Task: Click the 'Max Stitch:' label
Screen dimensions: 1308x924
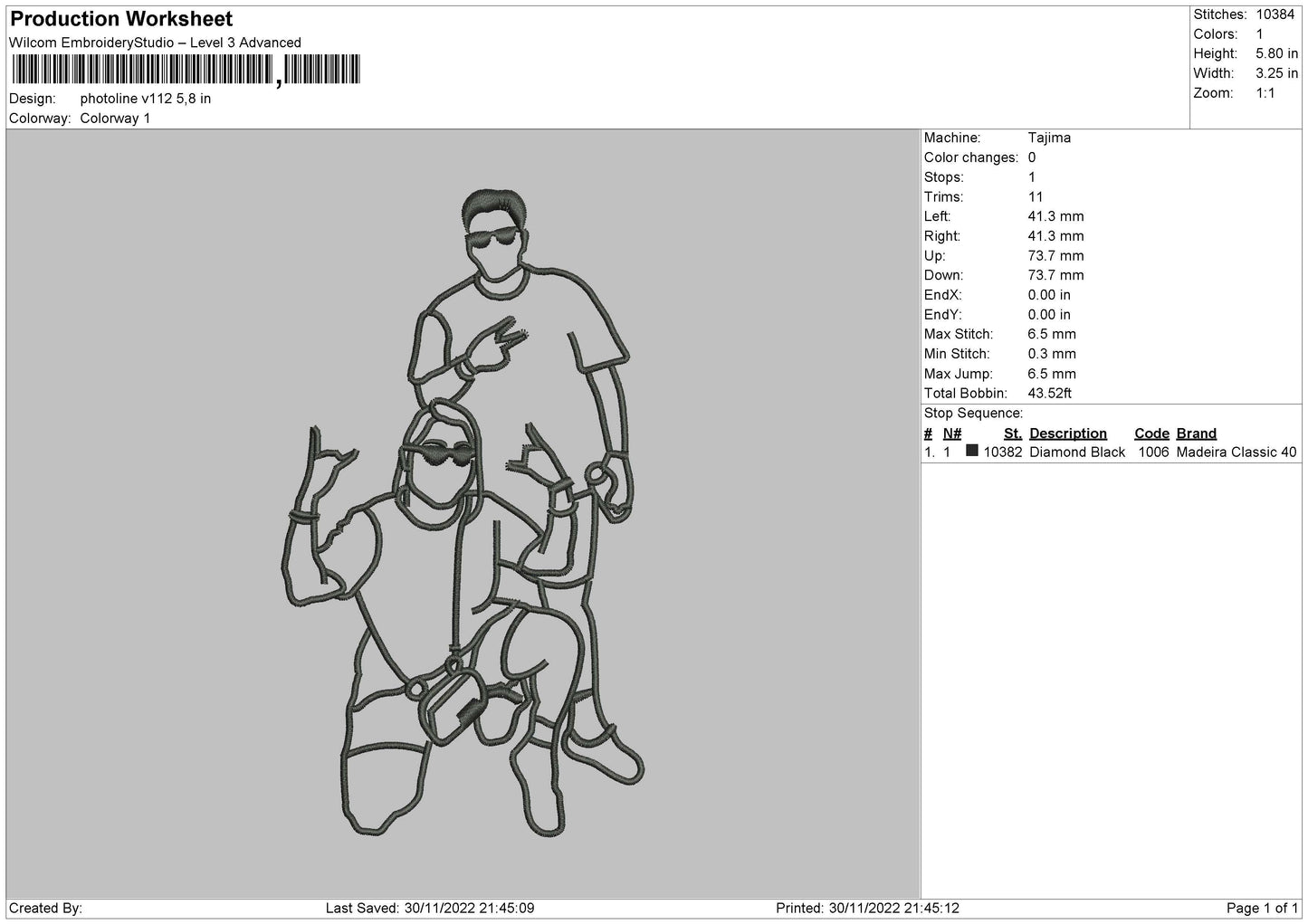Action: 959,335
